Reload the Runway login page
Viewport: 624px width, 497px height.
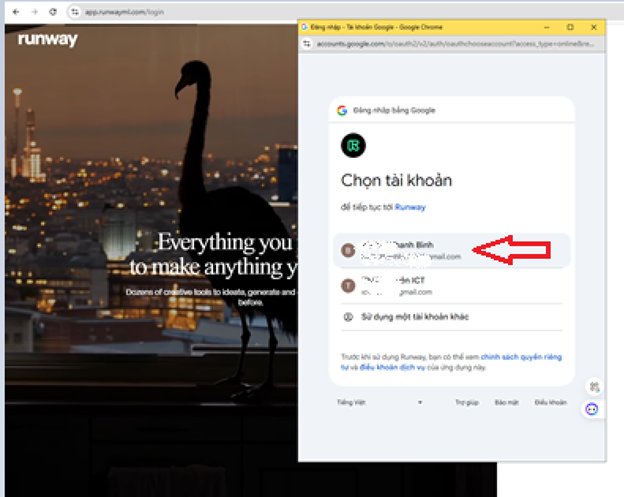click(52, 11)
